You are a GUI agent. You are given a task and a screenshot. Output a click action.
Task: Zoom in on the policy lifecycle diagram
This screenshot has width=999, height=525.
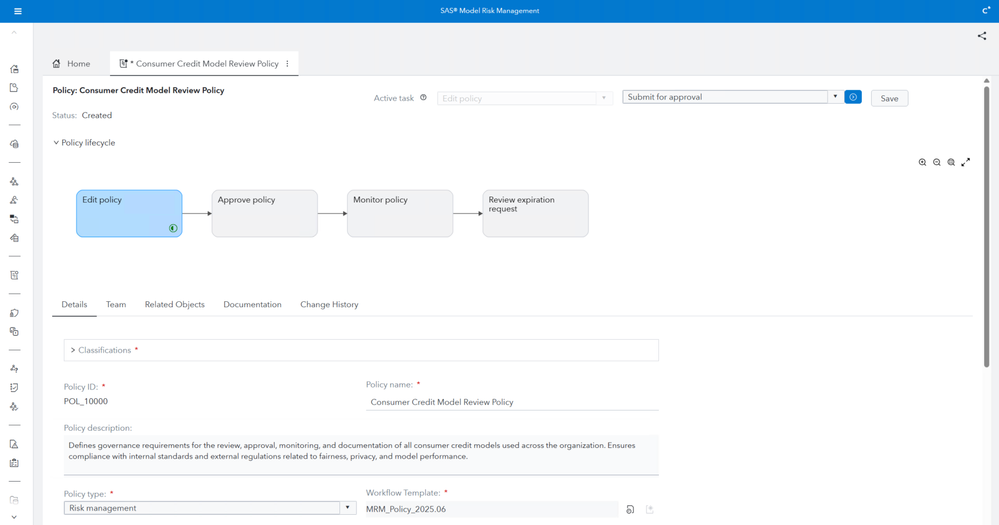922,162
